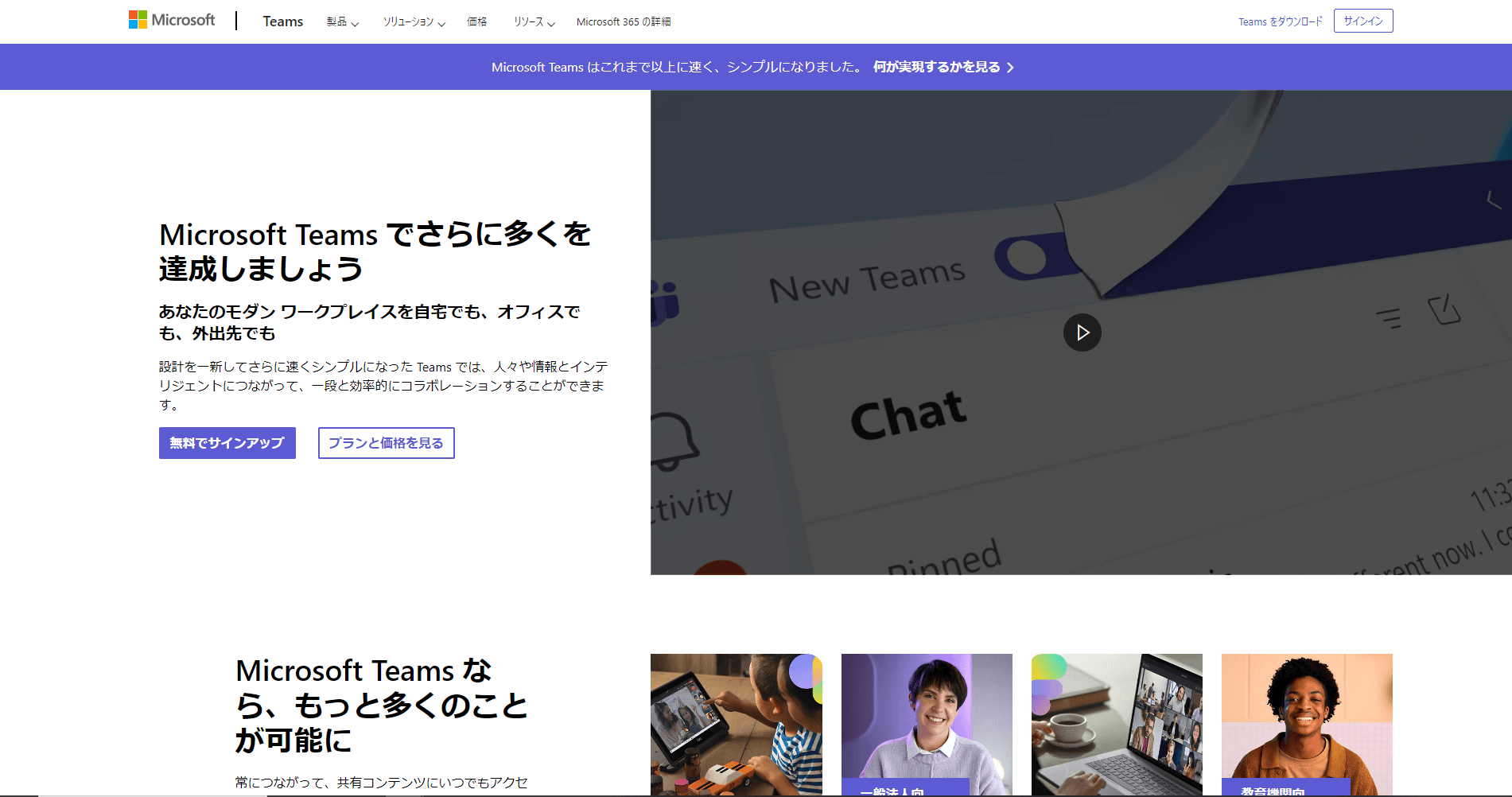Click 無料でサインアップ button

click(227, 443)
